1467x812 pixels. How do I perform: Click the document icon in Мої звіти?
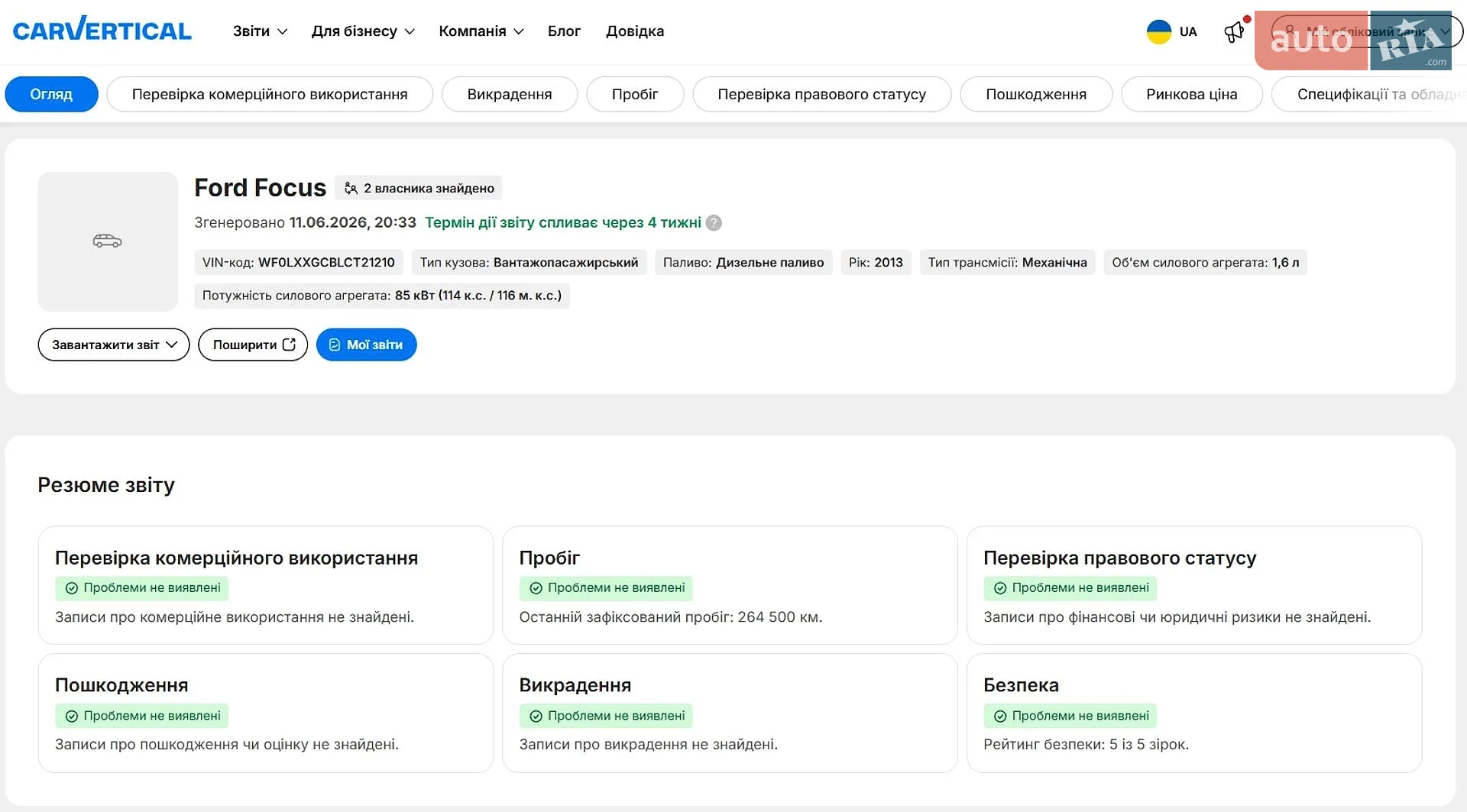334,345
